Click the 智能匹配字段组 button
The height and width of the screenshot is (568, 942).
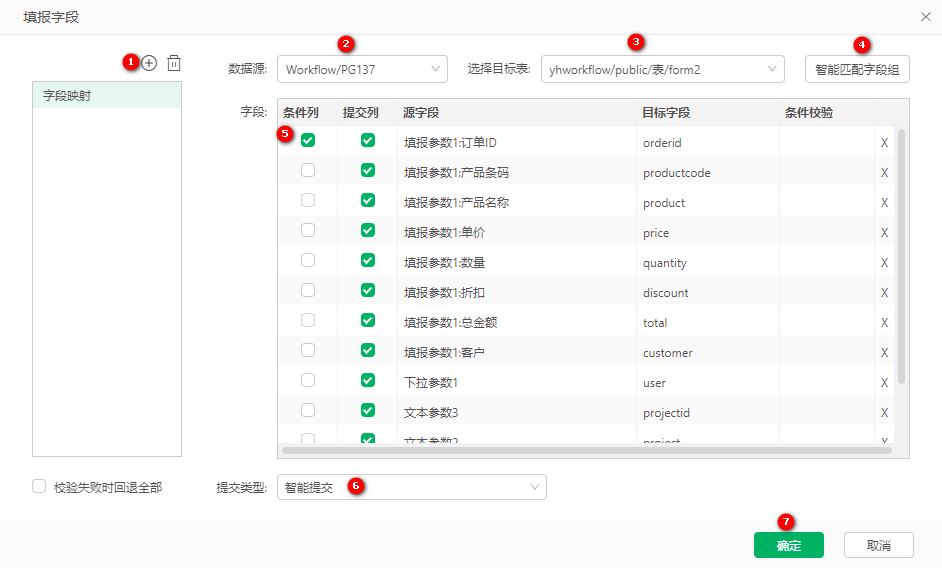click(857, 69)
